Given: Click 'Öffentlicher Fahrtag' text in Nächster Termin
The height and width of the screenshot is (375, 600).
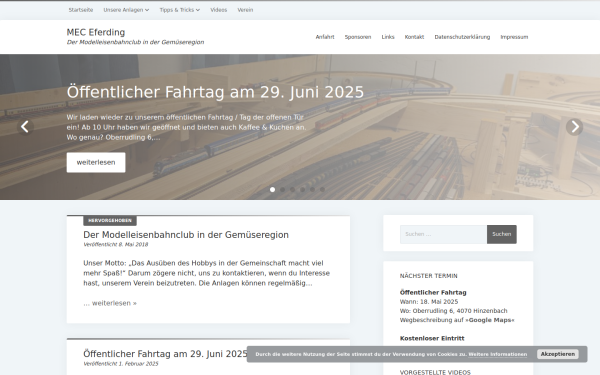Looking at the screenshot, I should coord(433,292).
